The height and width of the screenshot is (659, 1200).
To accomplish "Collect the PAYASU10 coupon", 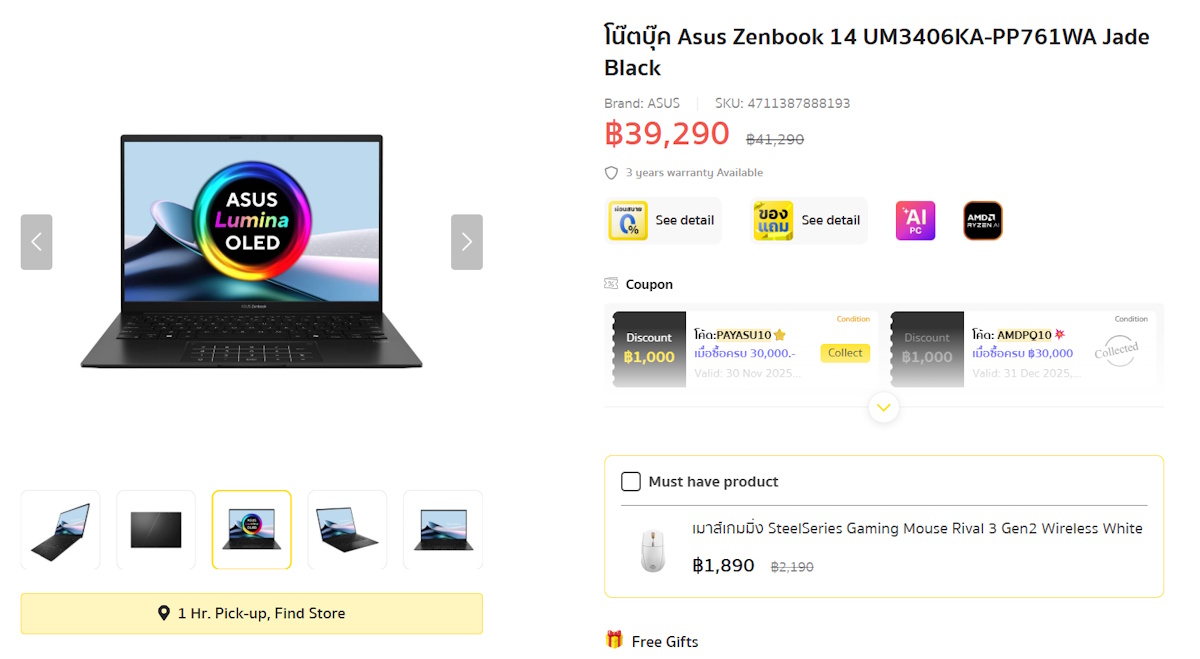I will (x=845, y=353).
